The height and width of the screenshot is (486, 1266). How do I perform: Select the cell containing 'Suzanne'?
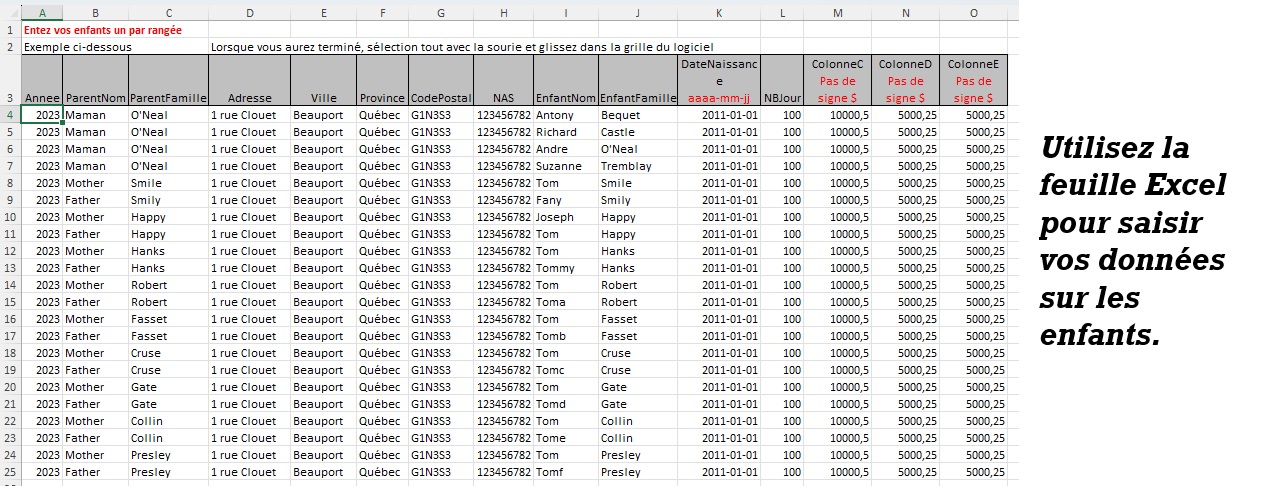coord(565,166)
